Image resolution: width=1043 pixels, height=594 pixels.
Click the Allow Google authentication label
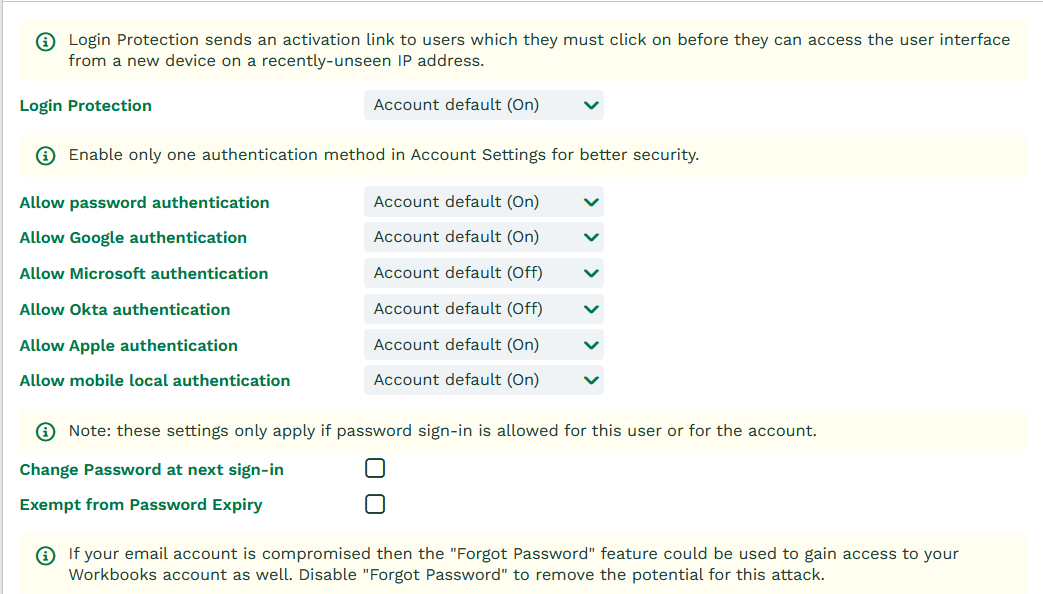133,238
